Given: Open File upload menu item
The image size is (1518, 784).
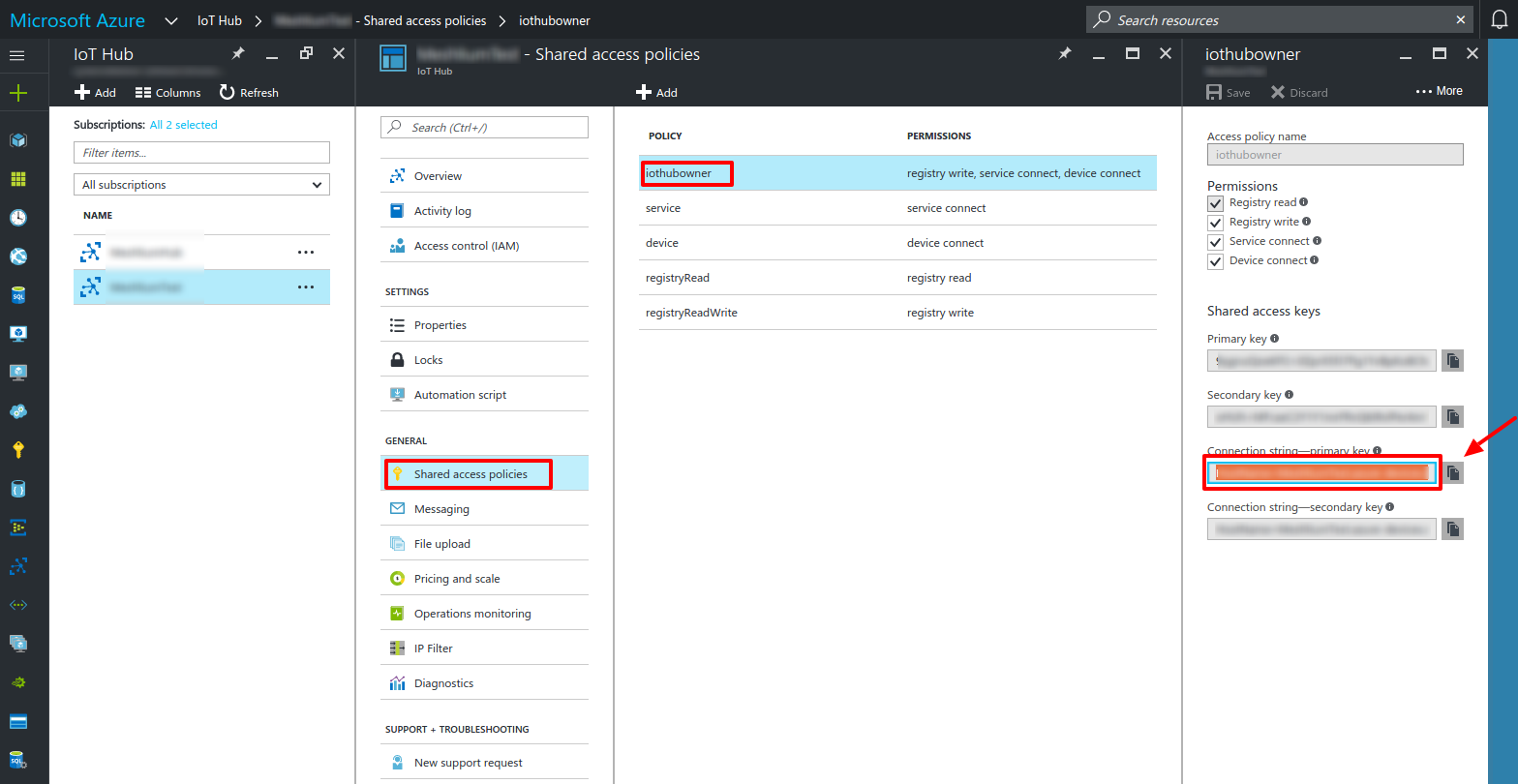Looking at the screenshot, I should pyautogui.click(x=484, y=544).
